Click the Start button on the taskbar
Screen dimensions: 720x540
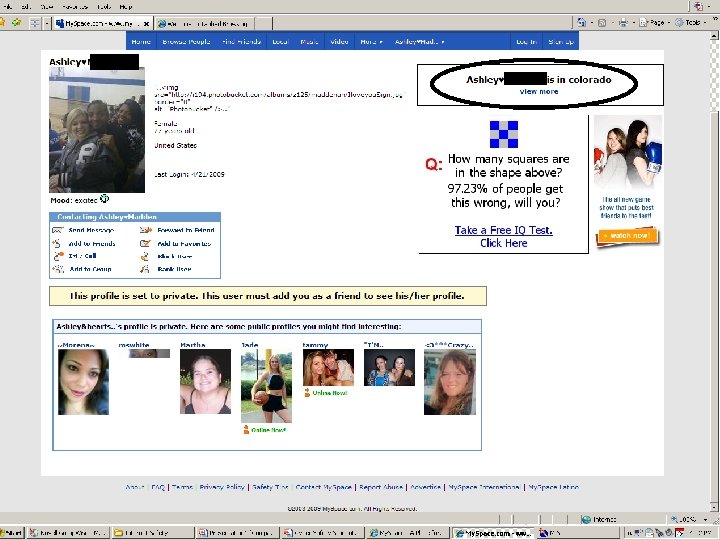coord(11,533)
